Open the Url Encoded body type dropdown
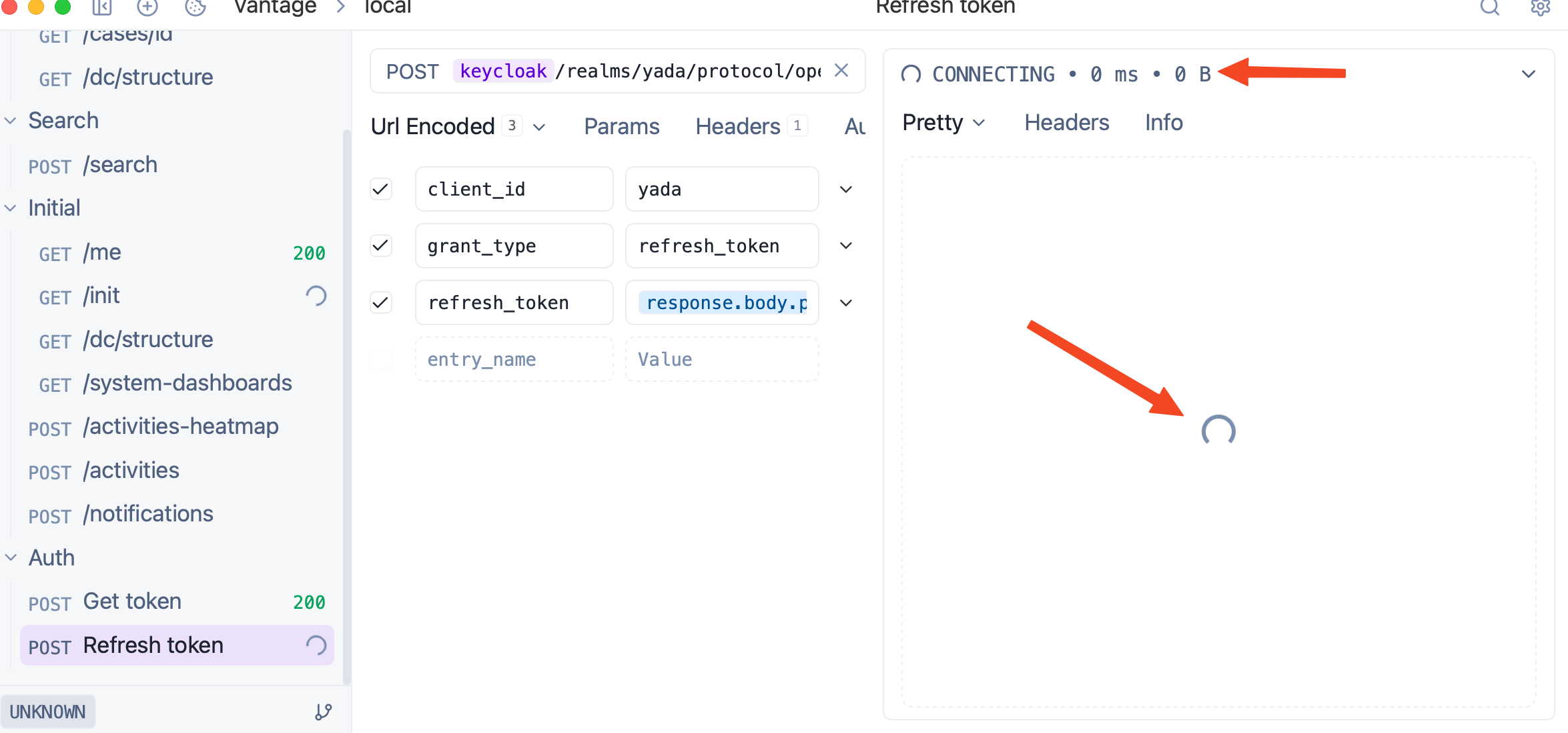The image size is (1568, 733). point(458,126)
